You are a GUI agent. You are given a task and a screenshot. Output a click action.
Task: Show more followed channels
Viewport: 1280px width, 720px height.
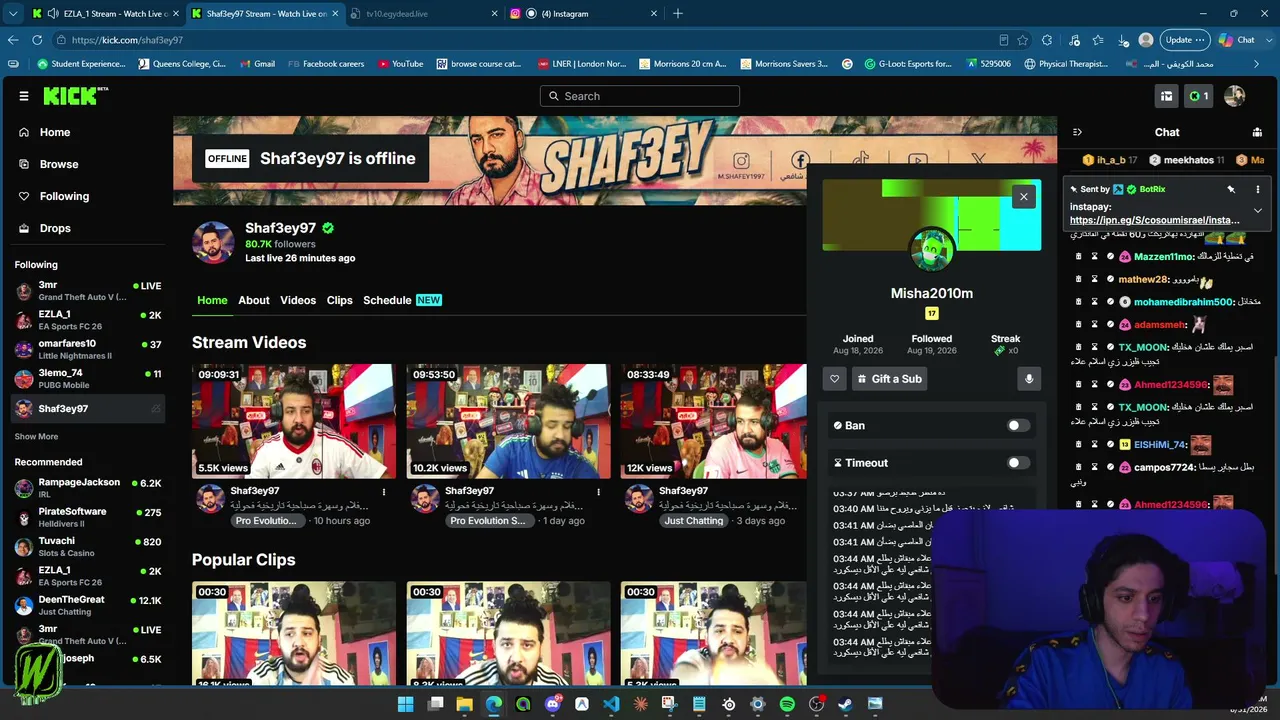point(36,437)
